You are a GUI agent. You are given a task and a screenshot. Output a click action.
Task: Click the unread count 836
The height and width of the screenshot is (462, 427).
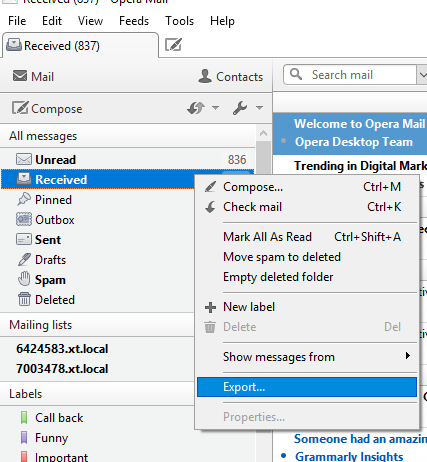(237, 160)
